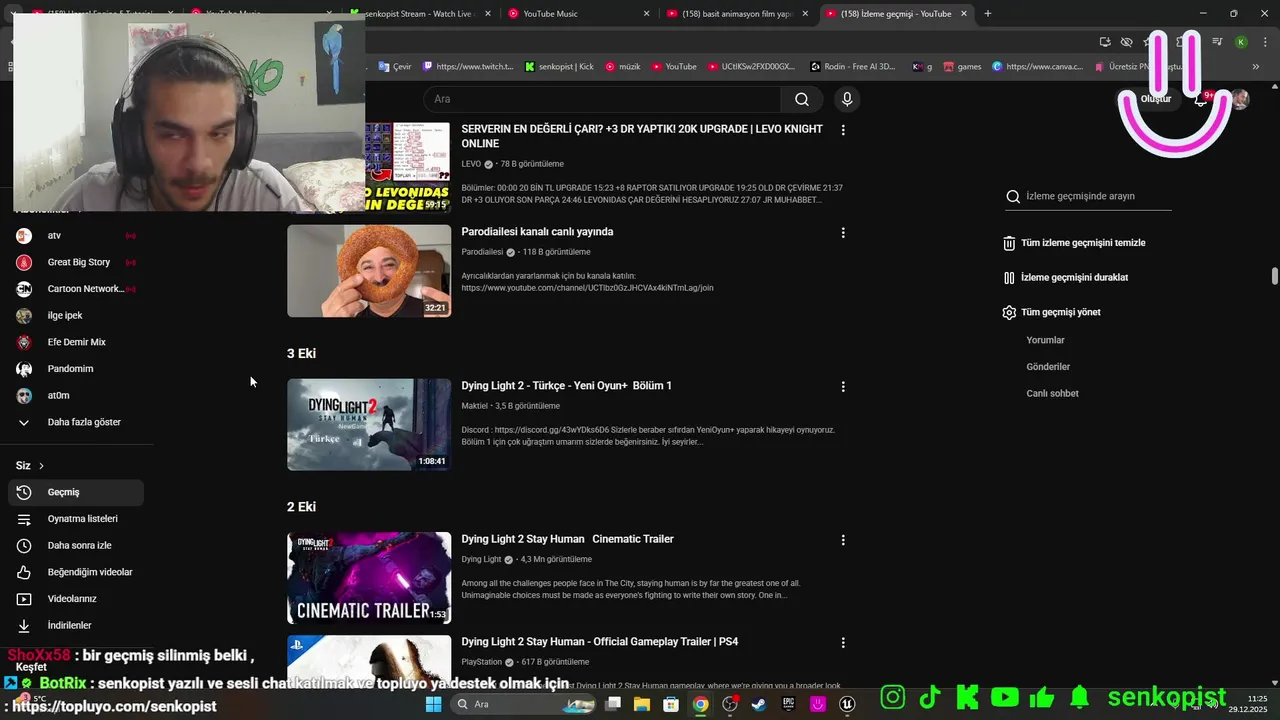Expand the Siz section chevron
Image resolution: width=1280 pixels, height=720 pixels.
pyautogui.click(x=41, y=466)
